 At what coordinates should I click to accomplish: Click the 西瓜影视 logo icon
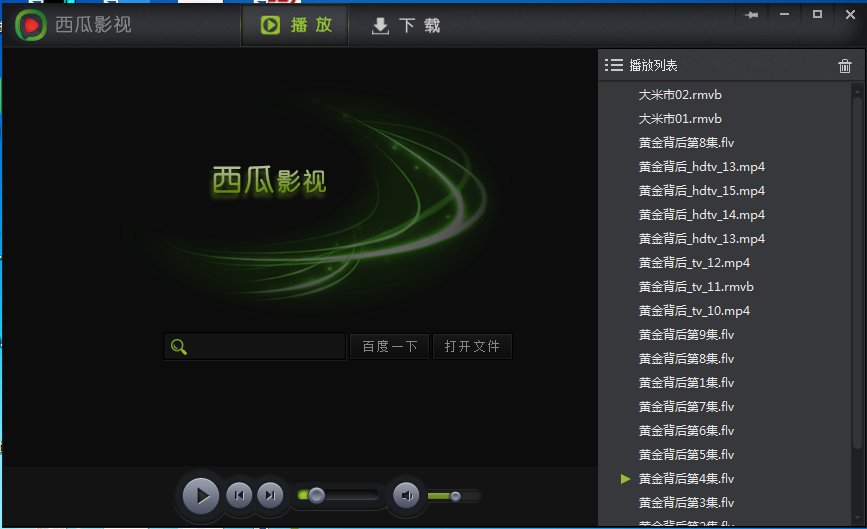click(30, 25)
